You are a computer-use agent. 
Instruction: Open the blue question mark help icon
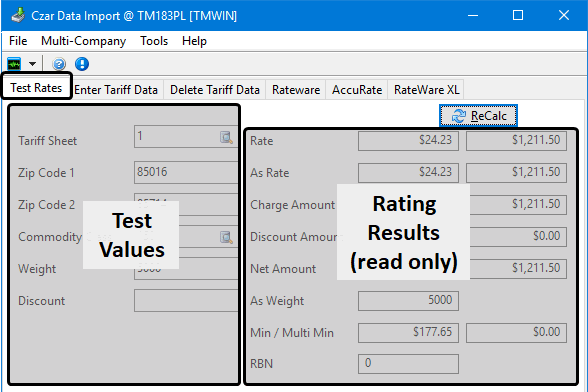[59, 64]
